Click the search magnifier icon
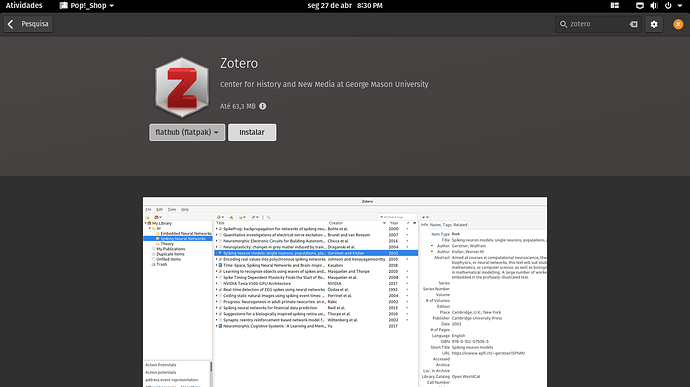The image size is (690, 387). click(563, 24)
